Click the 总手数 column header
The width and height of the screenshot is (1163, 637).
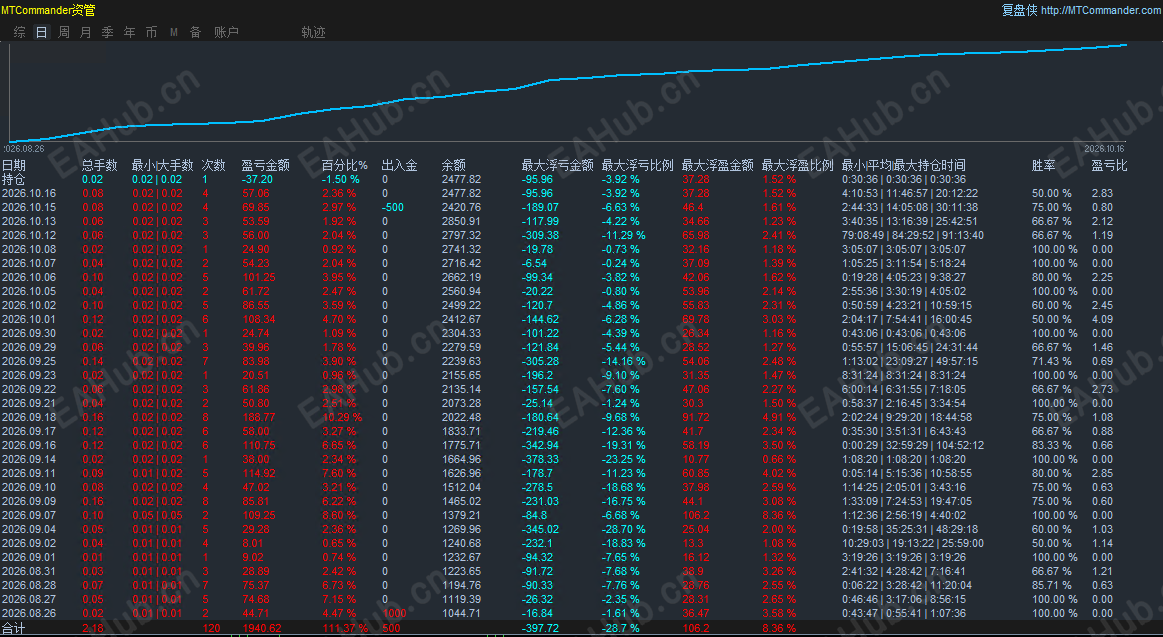point(99,165)
